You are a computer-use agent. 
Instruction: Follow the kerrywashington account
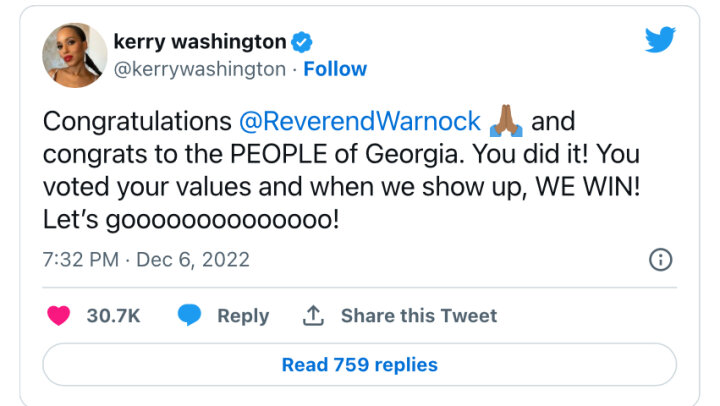[x=335, y=69]
